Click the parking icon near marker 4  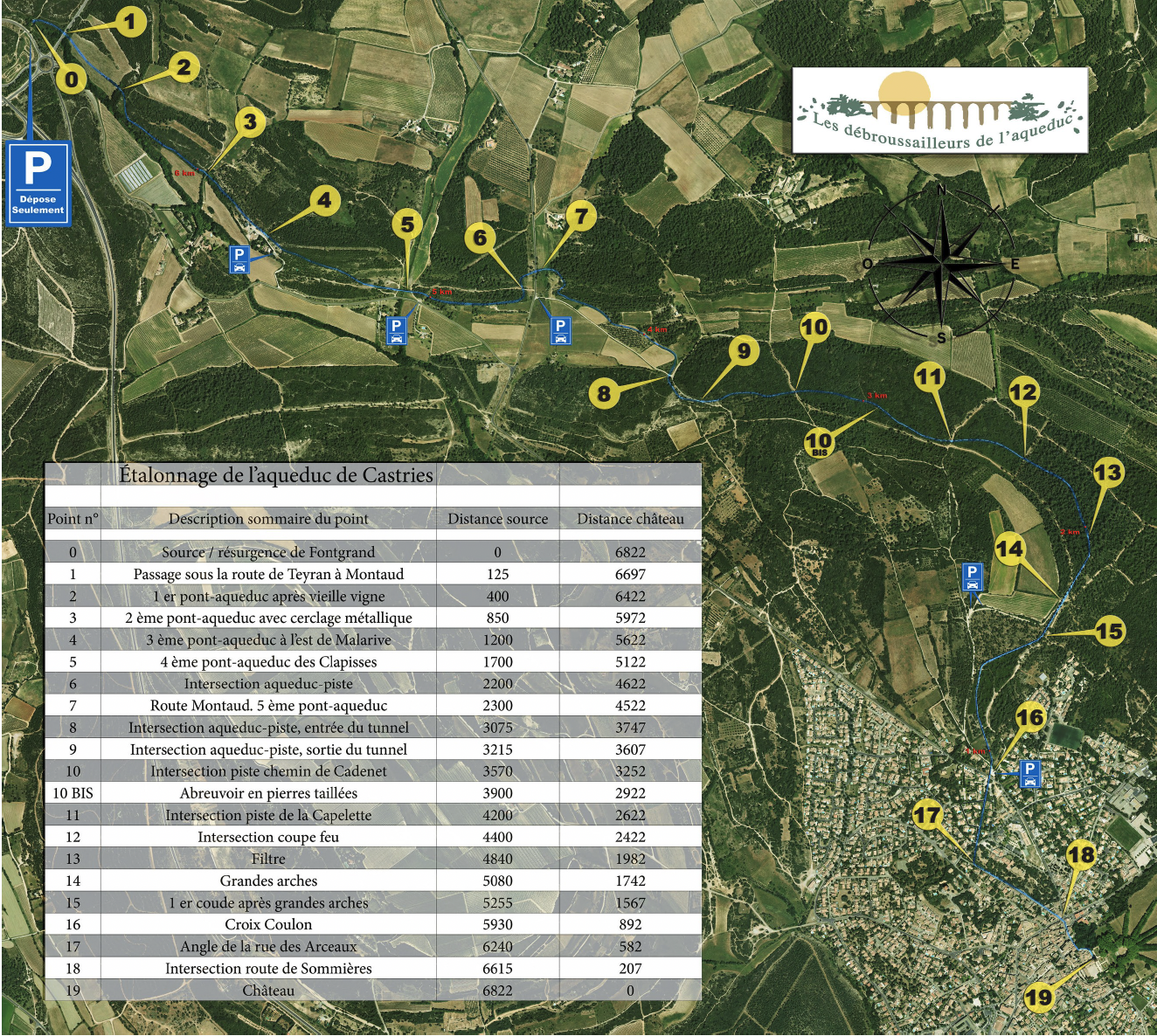pyautogui.click(x=239, y=259)
